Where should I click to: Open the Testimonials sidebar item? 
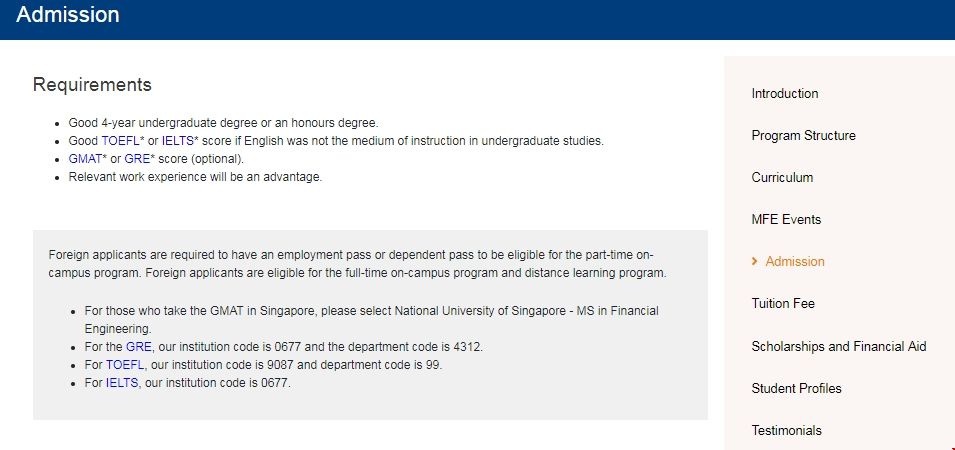tap(786, 430)
